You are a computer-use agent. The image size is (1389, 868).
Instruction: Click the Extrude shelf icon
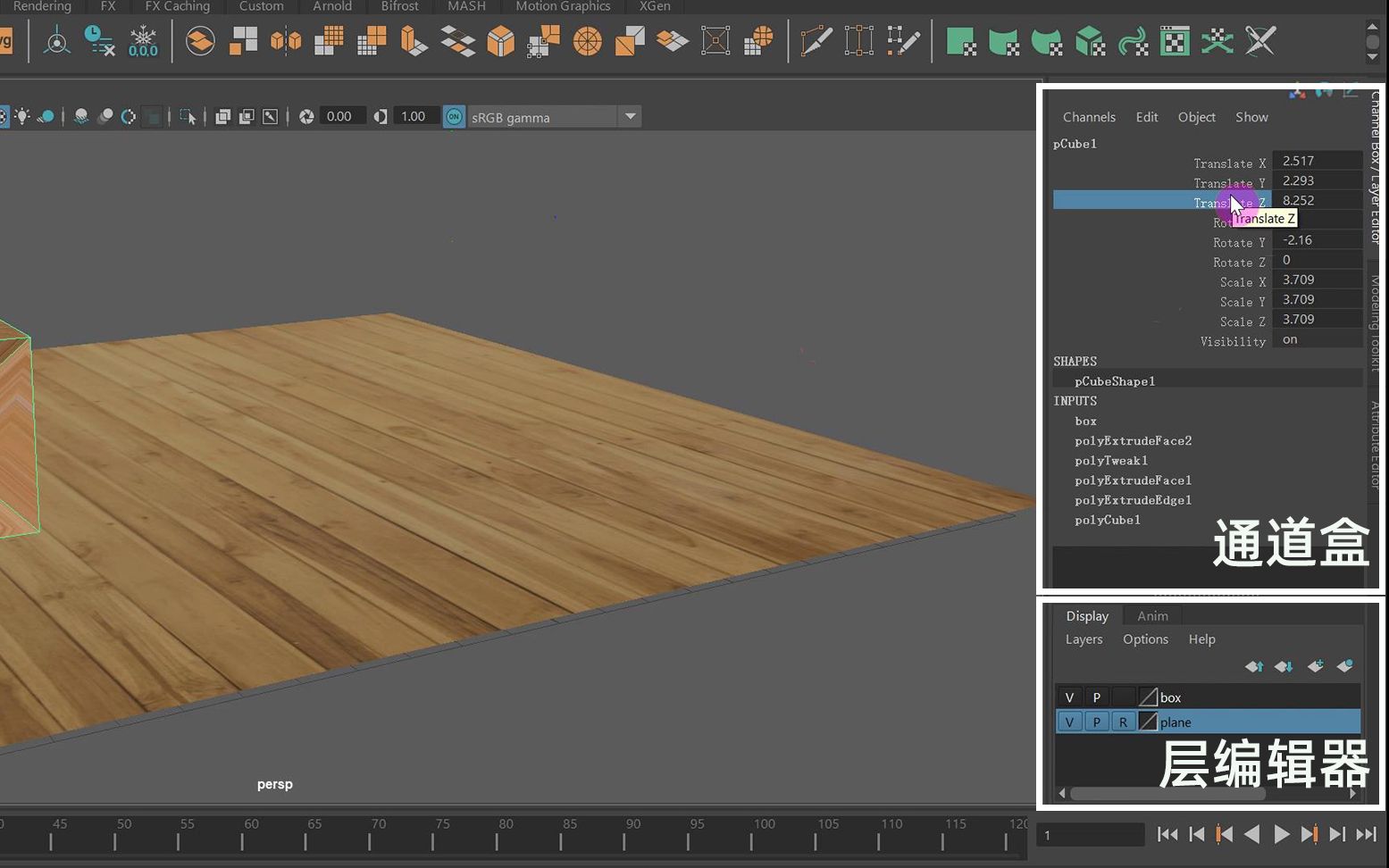coord(414,41)
